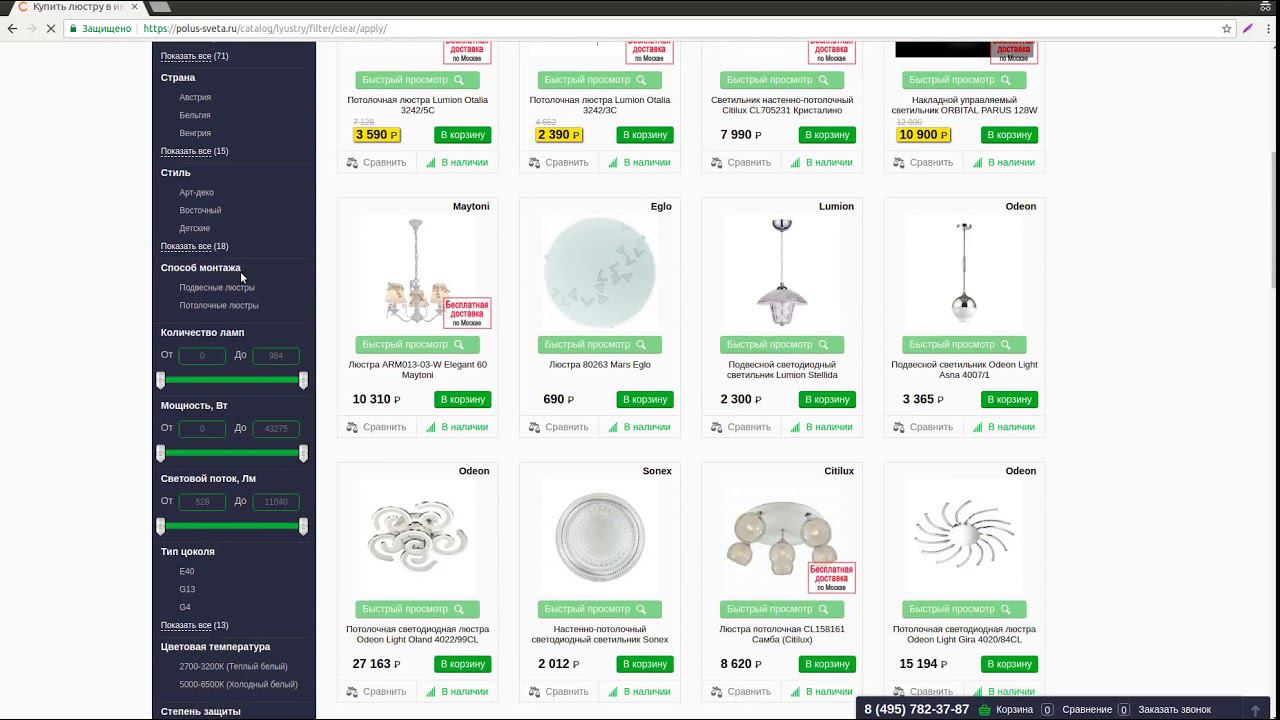Click the Световой поток right slider handle
1280x720 pixels.
pos(303,526)
